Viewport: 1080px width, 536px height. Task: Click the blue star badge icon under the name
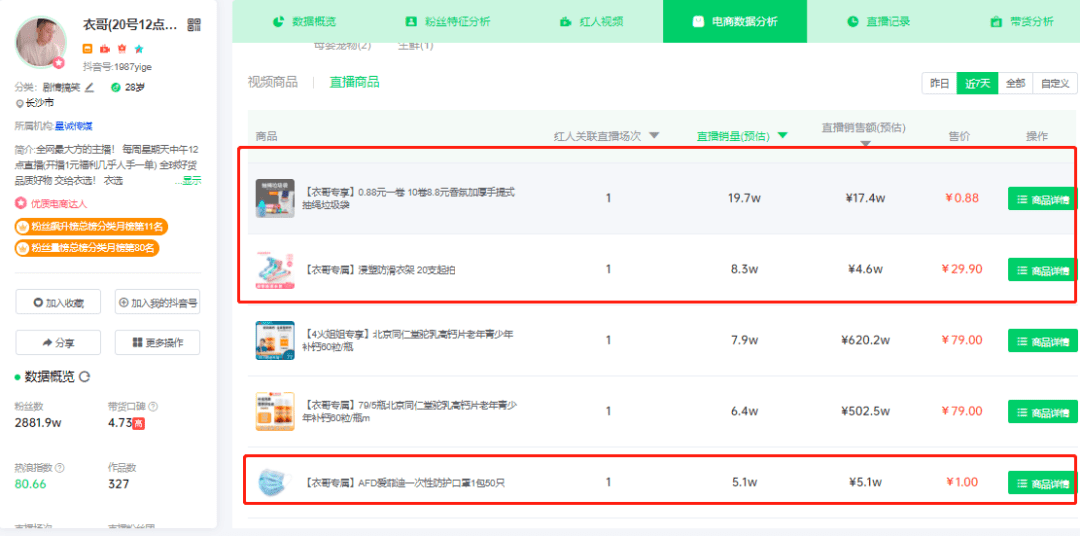pyautogui.click(x=139, y=49)
